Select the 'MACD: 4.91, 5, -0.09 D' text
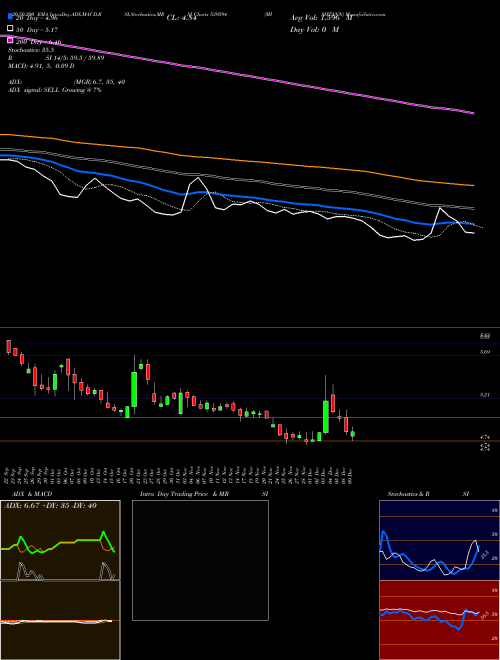500x660 pixels. (41, 66)
